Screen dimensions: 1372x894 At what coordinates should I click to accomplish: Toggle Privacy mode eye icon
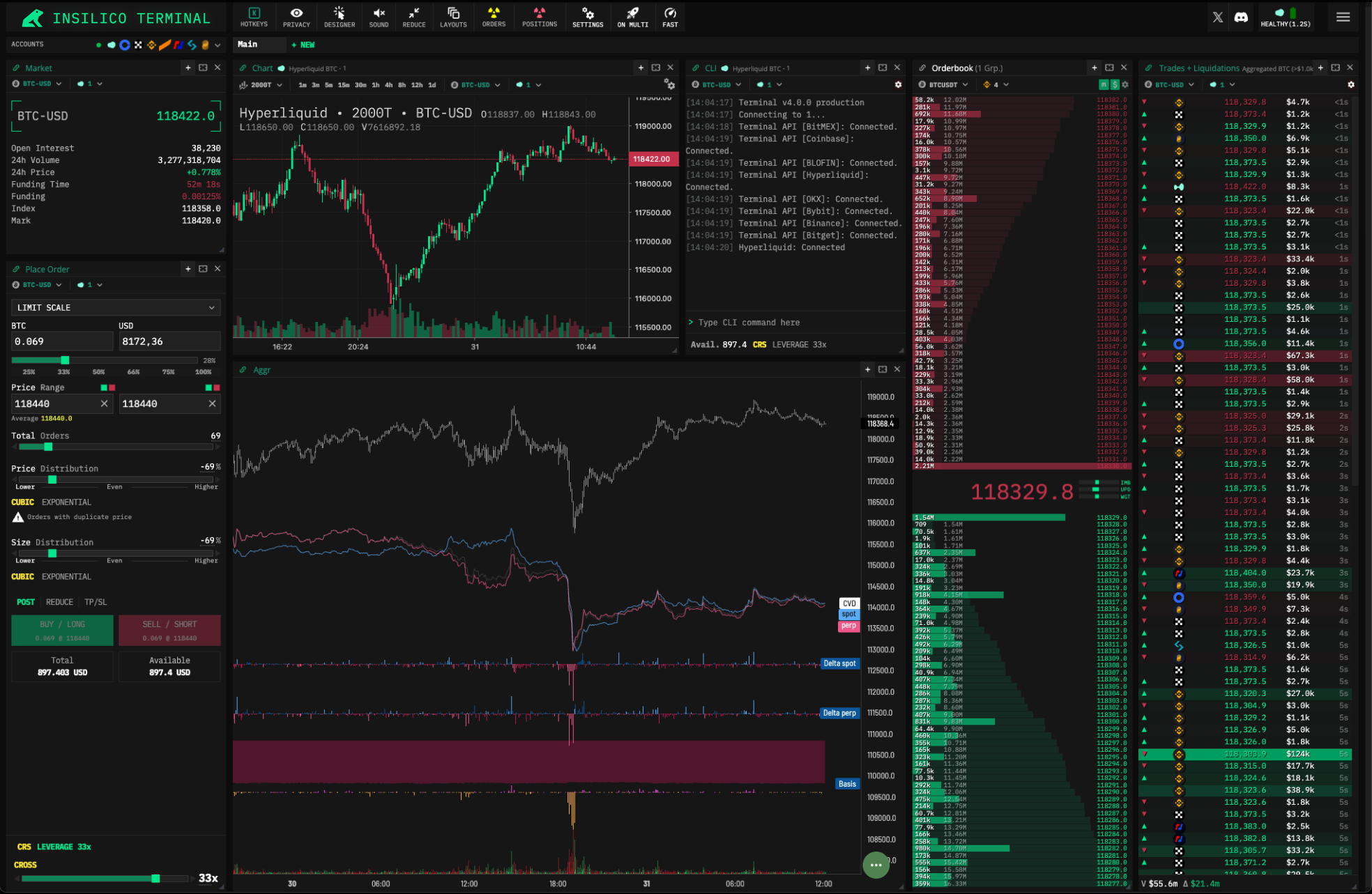click(296, 17)
